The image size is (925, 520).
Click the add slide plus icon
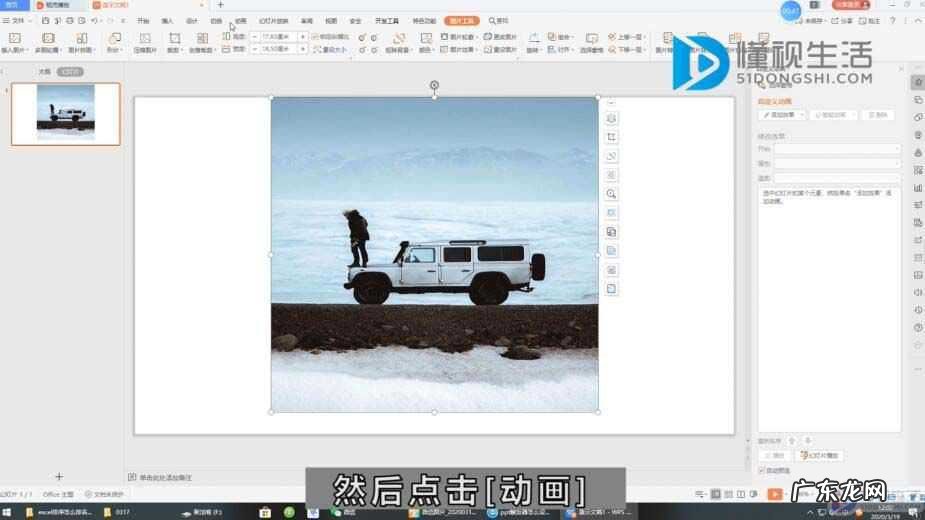pos(59,476)
